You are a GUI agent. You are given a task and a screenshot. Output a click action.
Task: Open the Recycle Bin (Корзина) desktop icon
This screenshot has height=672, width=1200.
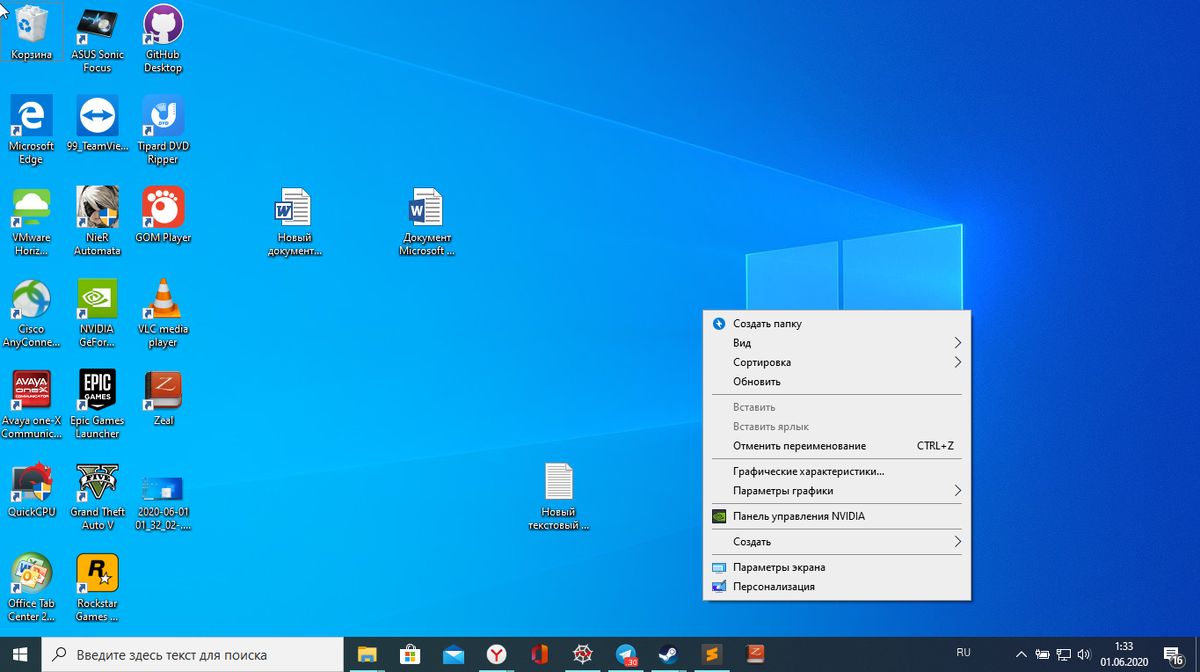coord(33,30)
